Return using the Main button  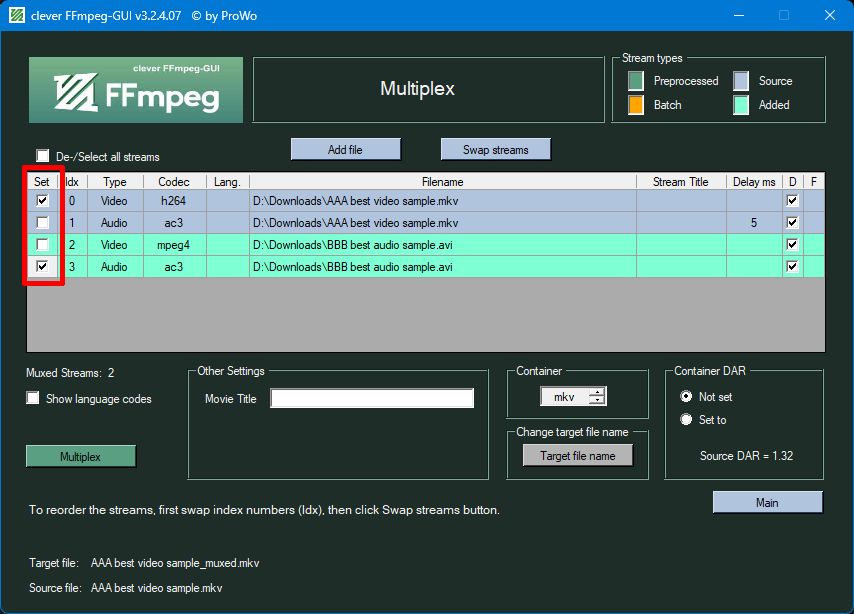tap(767, 502)
